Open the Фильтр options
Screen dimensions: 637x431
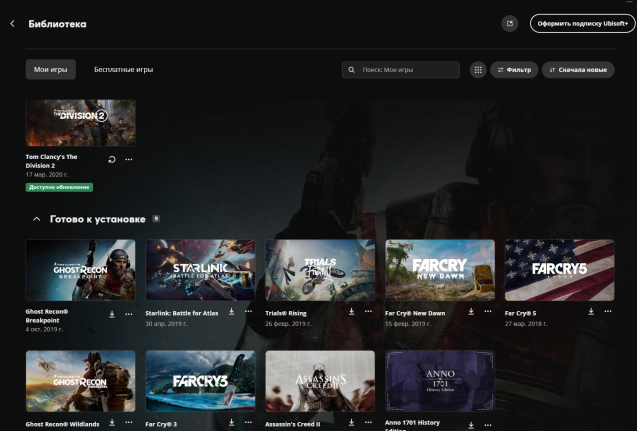tap(514, 70)
